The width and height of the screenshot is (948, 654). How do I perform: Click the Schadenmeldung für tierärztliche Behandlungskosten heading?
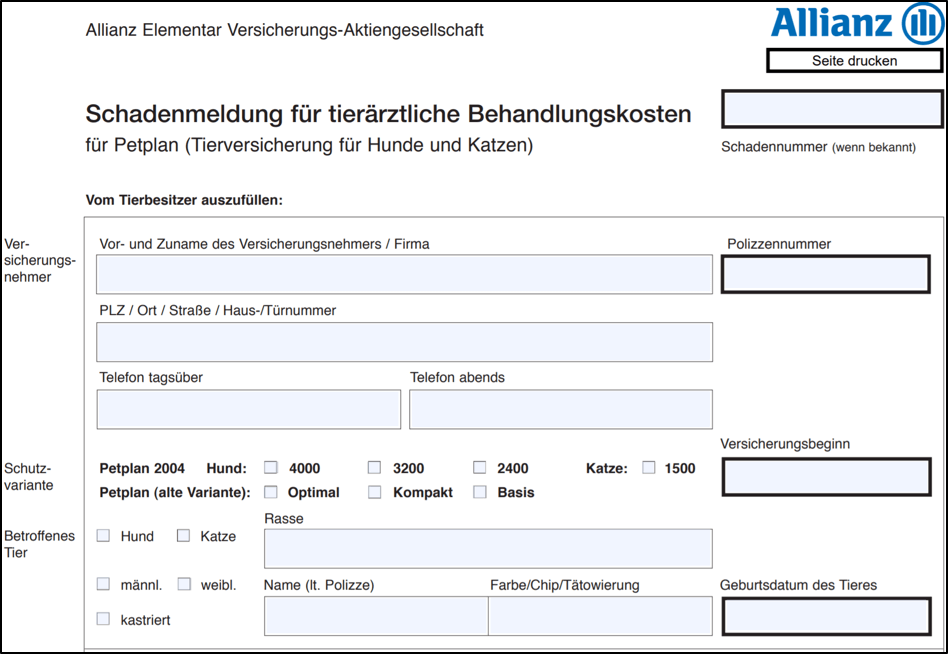[388, 114]
